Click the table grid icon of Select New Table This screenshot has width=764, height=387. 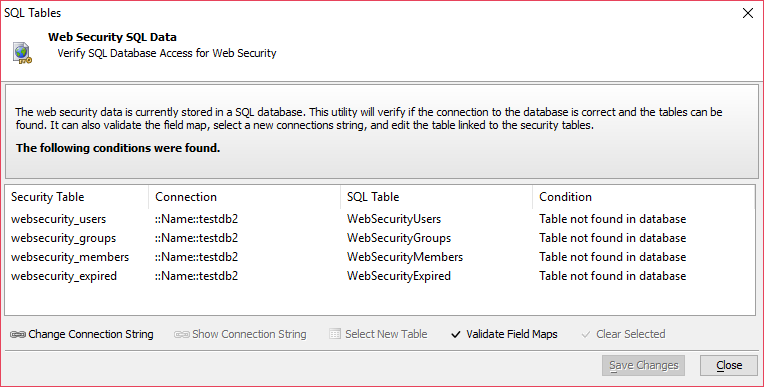click(335, 334)
